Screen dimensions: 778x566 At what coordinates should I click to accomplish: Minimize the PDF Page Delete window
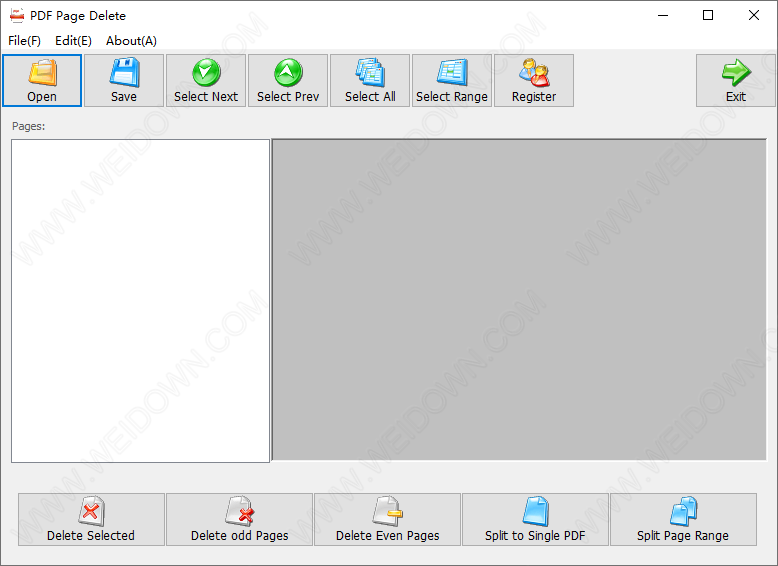[x=663, y=15]
